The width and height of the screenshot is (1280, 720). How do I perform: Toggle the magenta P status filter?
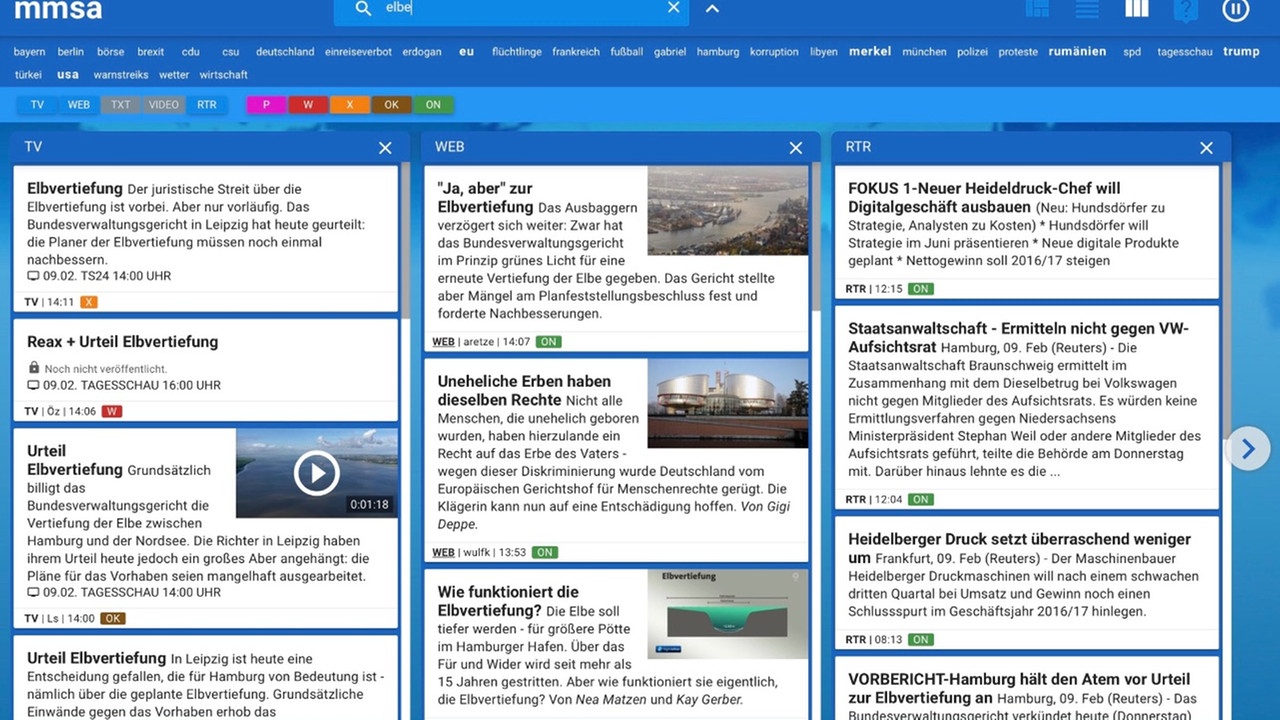(x=267, y=104)
